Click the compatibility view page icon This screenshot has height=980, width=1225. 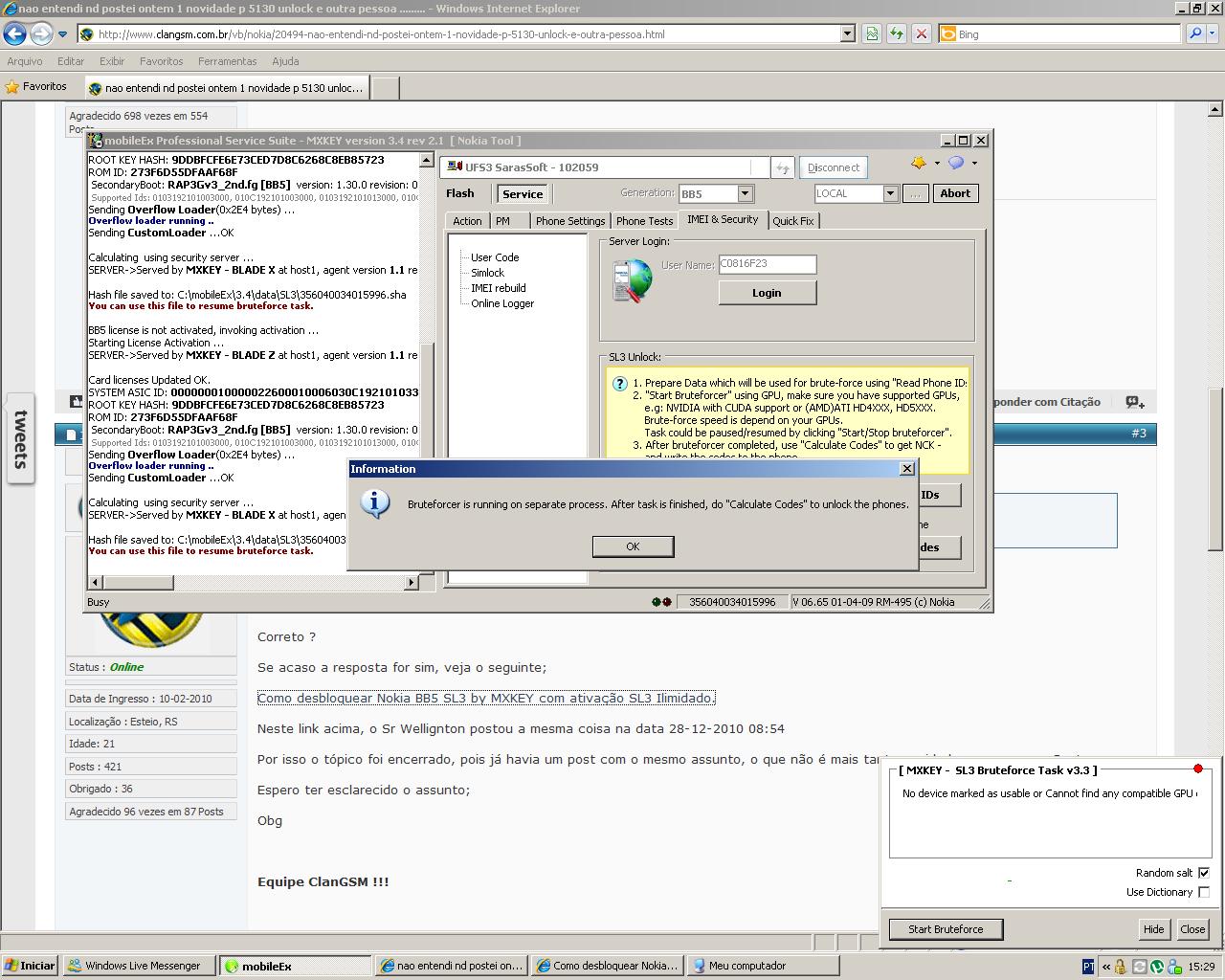point(872,33)
